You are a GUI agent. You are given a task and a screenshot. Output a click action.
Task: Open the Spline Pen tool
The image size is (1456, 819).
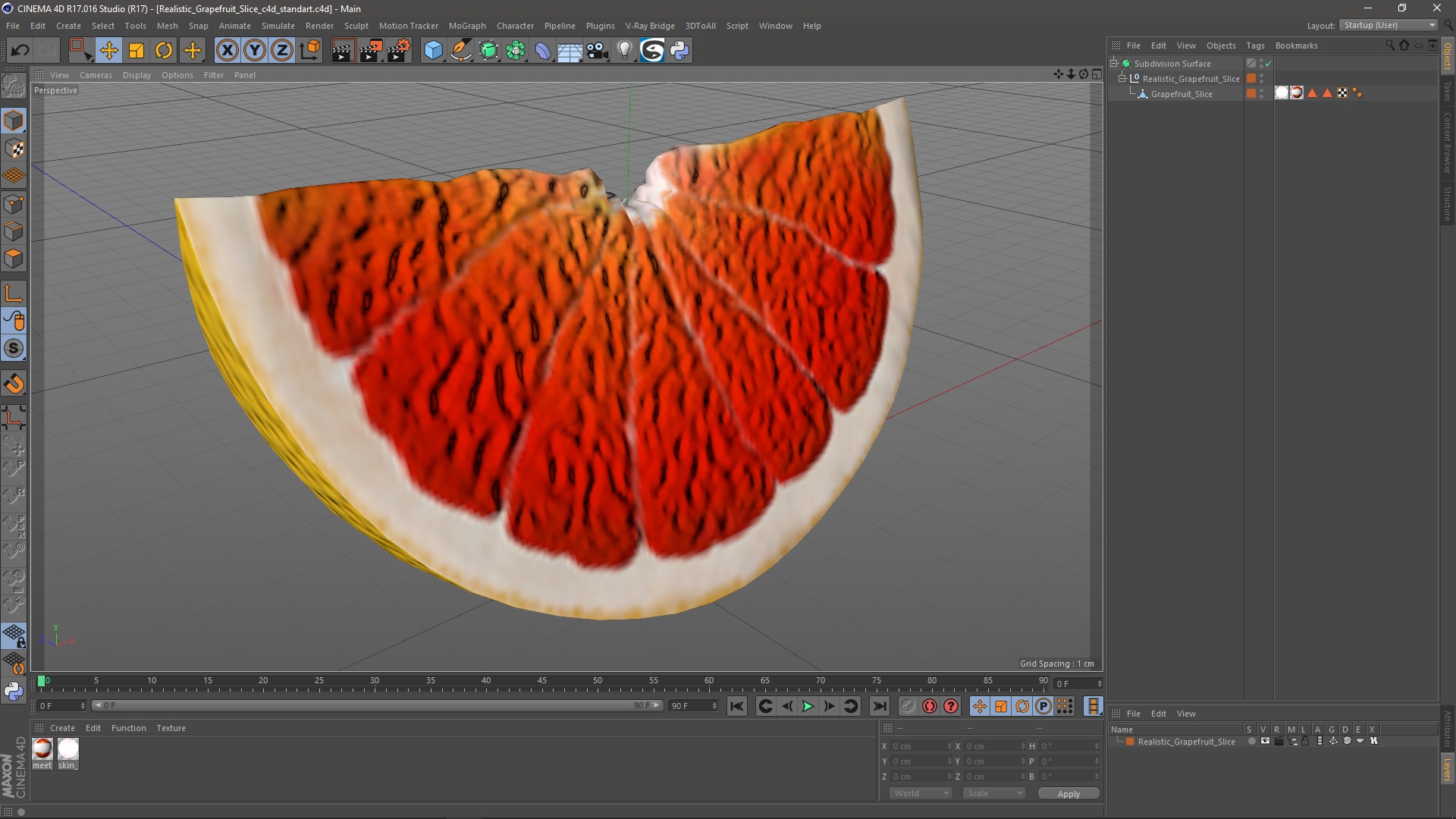pos(461,51)
